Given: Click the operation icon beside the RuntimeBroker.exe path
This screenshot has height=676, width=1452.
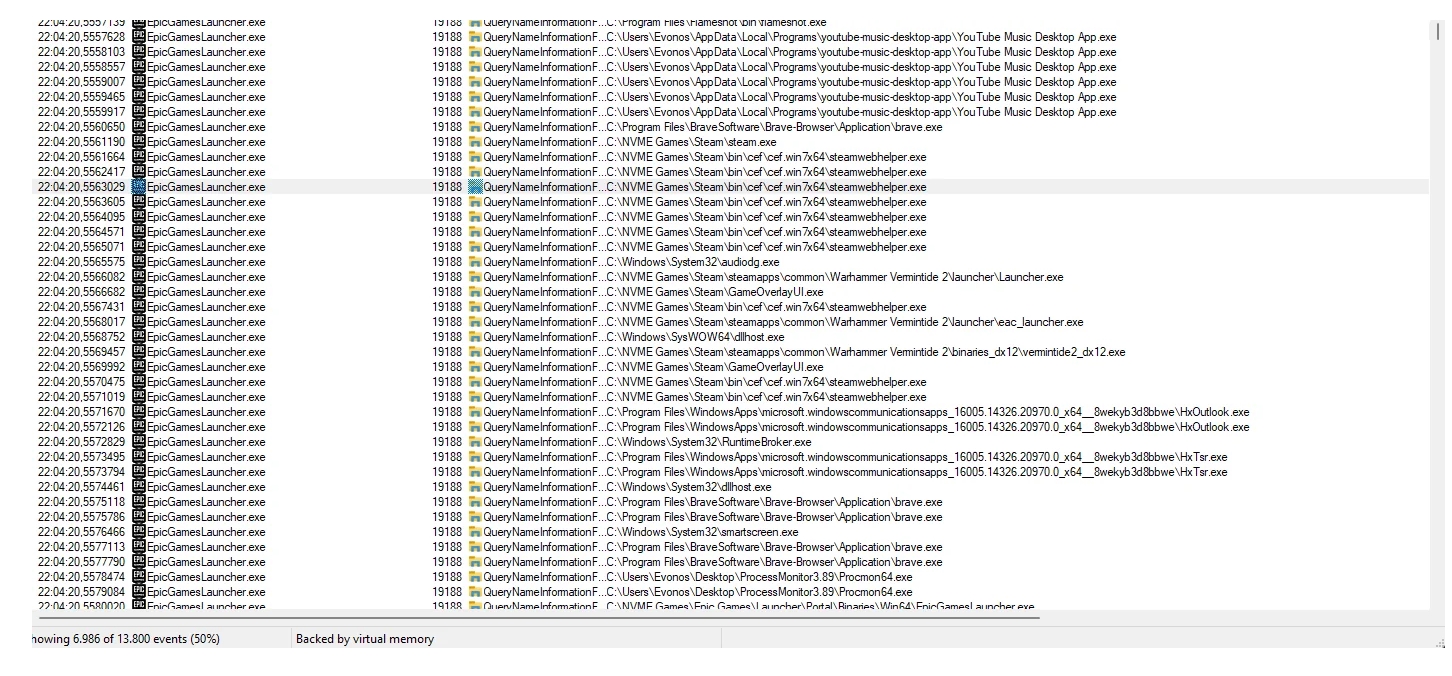Looking at the screenshot, I should click(475, 442).
